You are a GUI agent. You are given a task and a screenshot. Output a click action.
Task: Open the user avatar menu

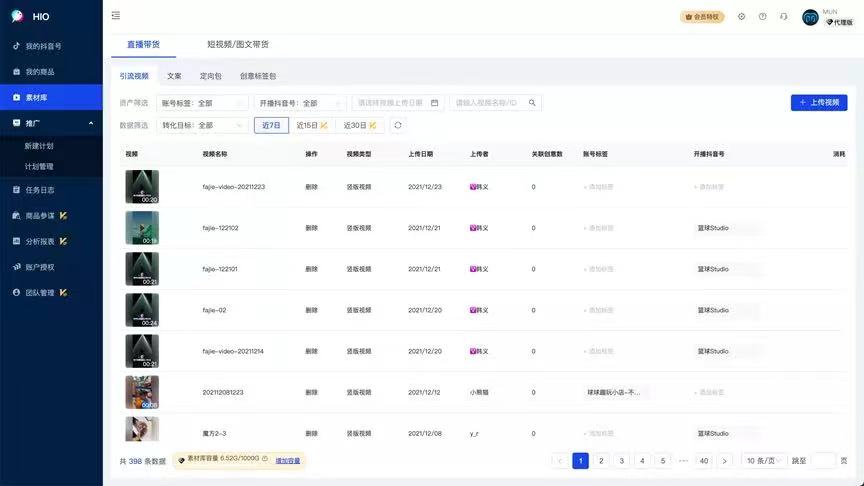click(810, 18)
